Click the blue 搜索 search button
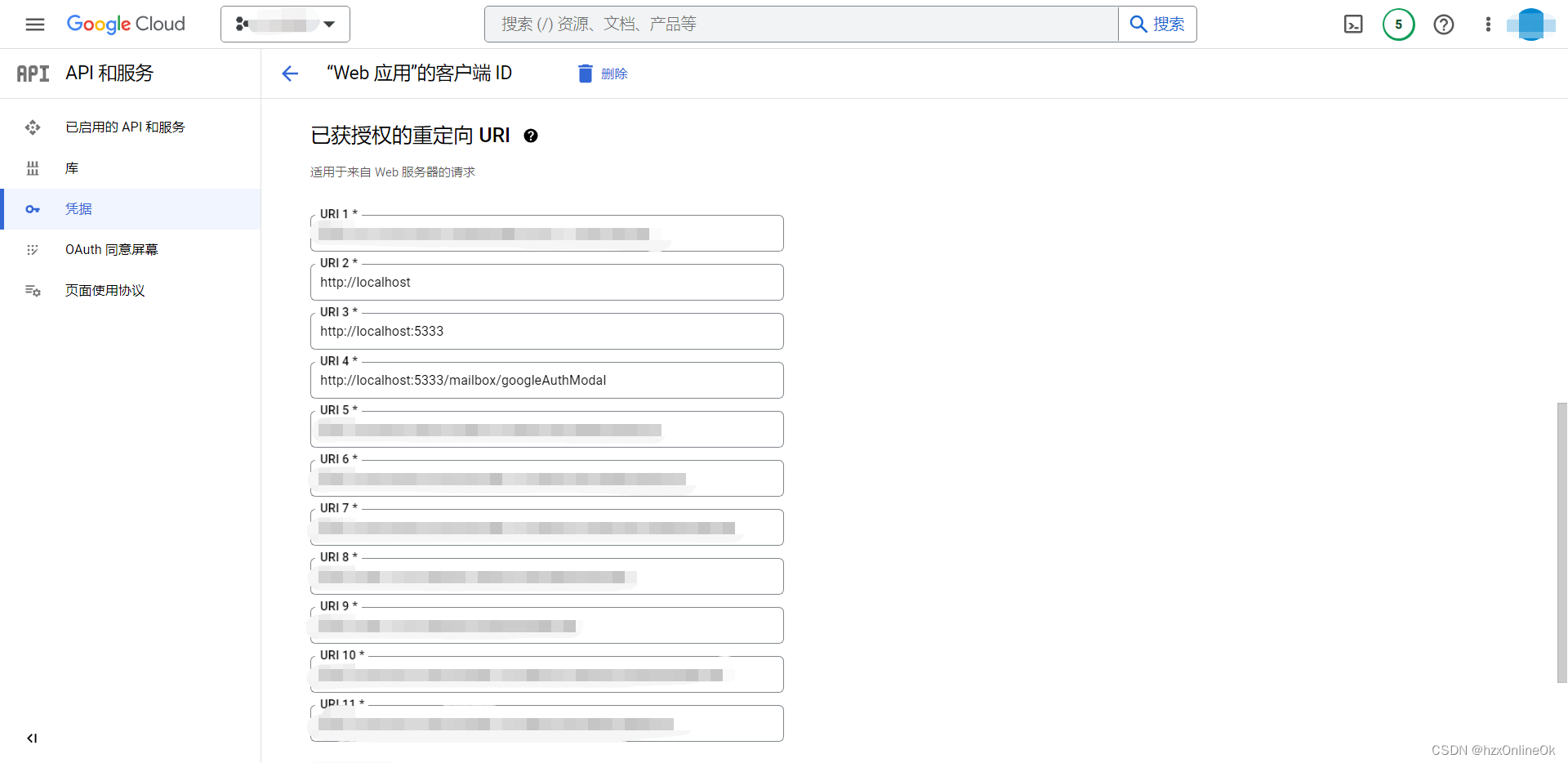 (1157, 25)
